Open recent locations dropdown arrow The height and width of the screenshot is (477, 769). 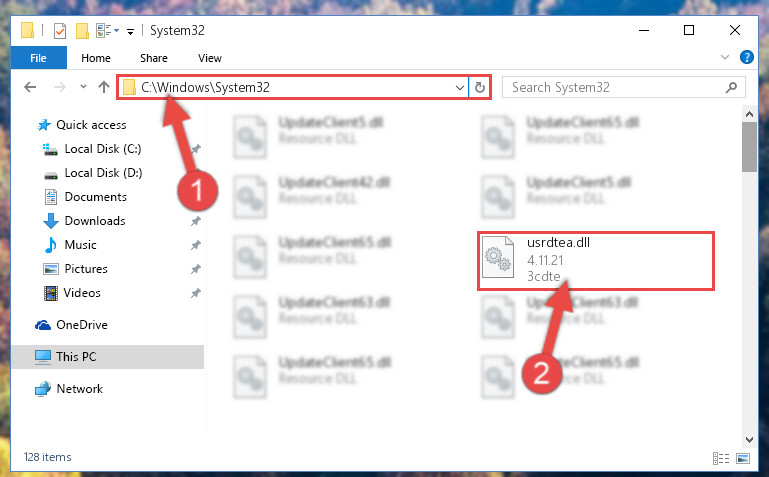click(x=83, y=87)
